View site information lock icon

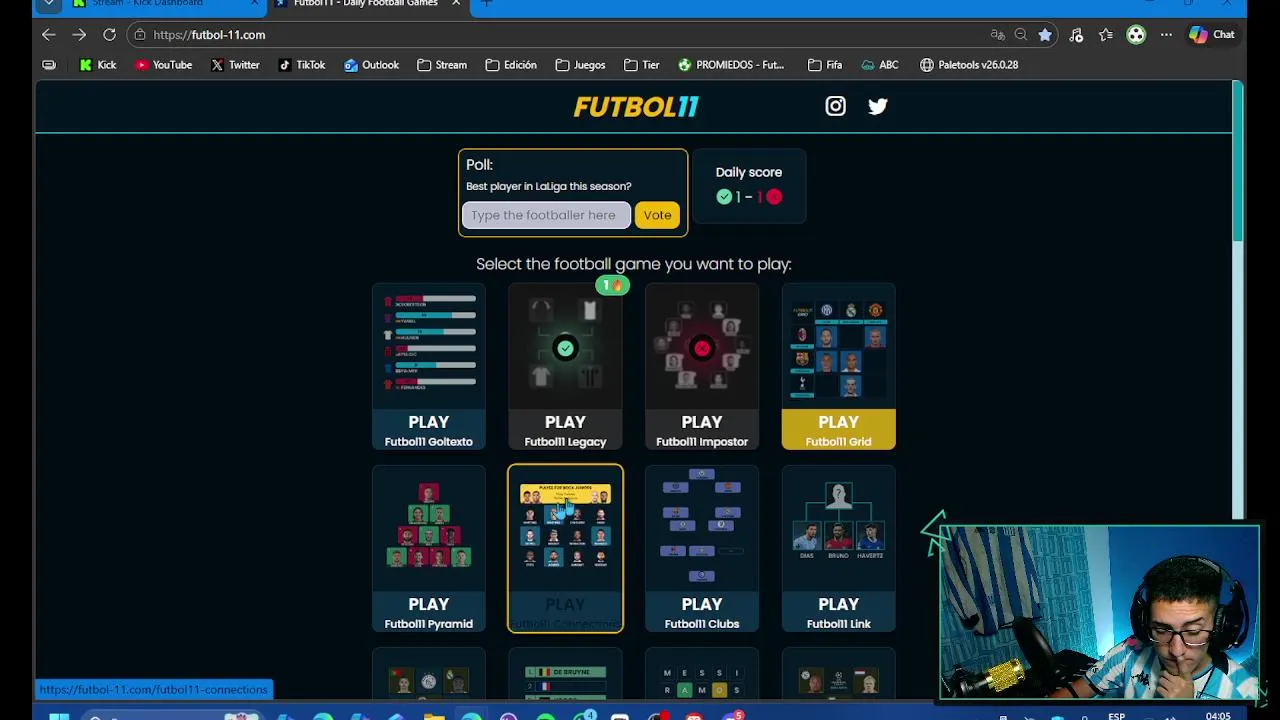coord(140,34)
